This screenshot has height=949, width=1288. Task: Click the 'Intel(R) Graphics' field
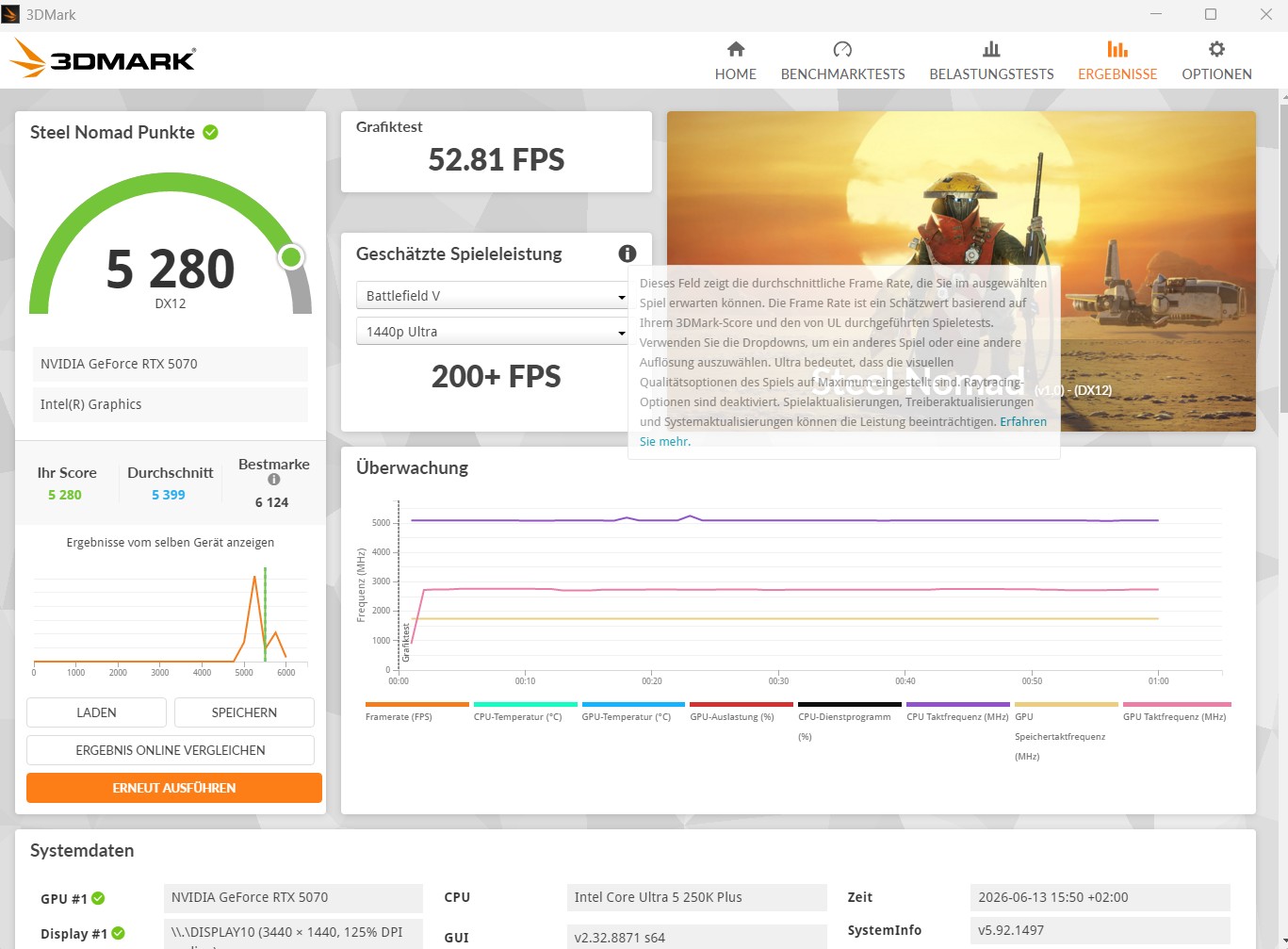click(x=171, y=404)
